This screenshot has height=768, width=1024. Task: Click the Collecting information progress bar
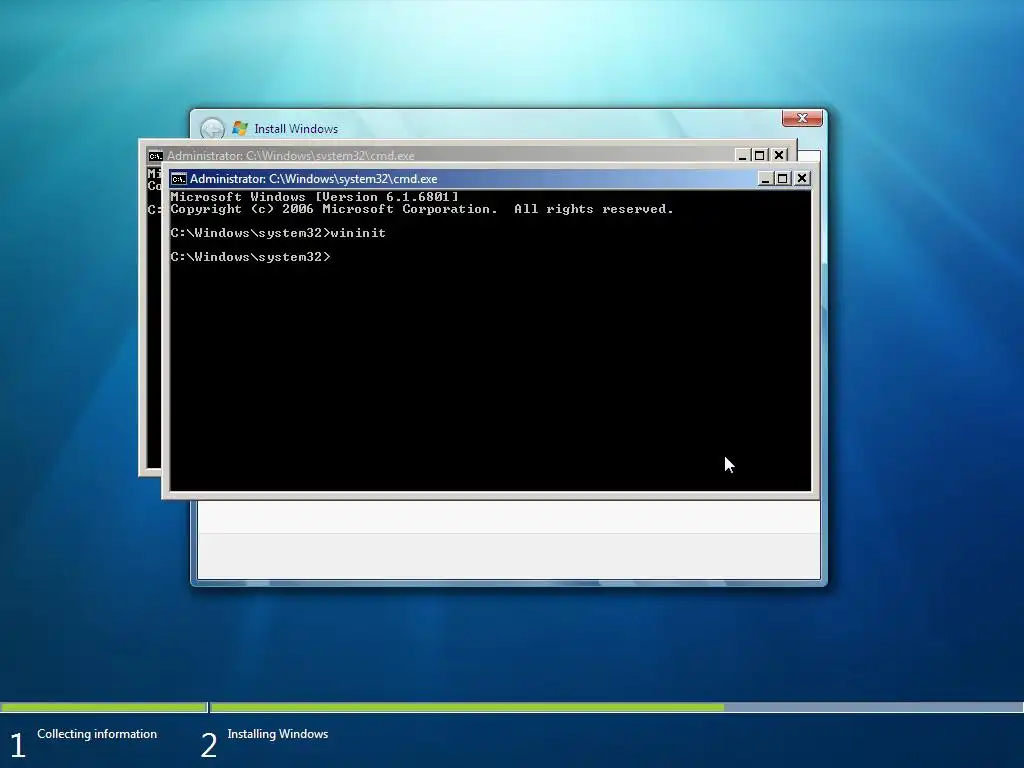(103, 707)
